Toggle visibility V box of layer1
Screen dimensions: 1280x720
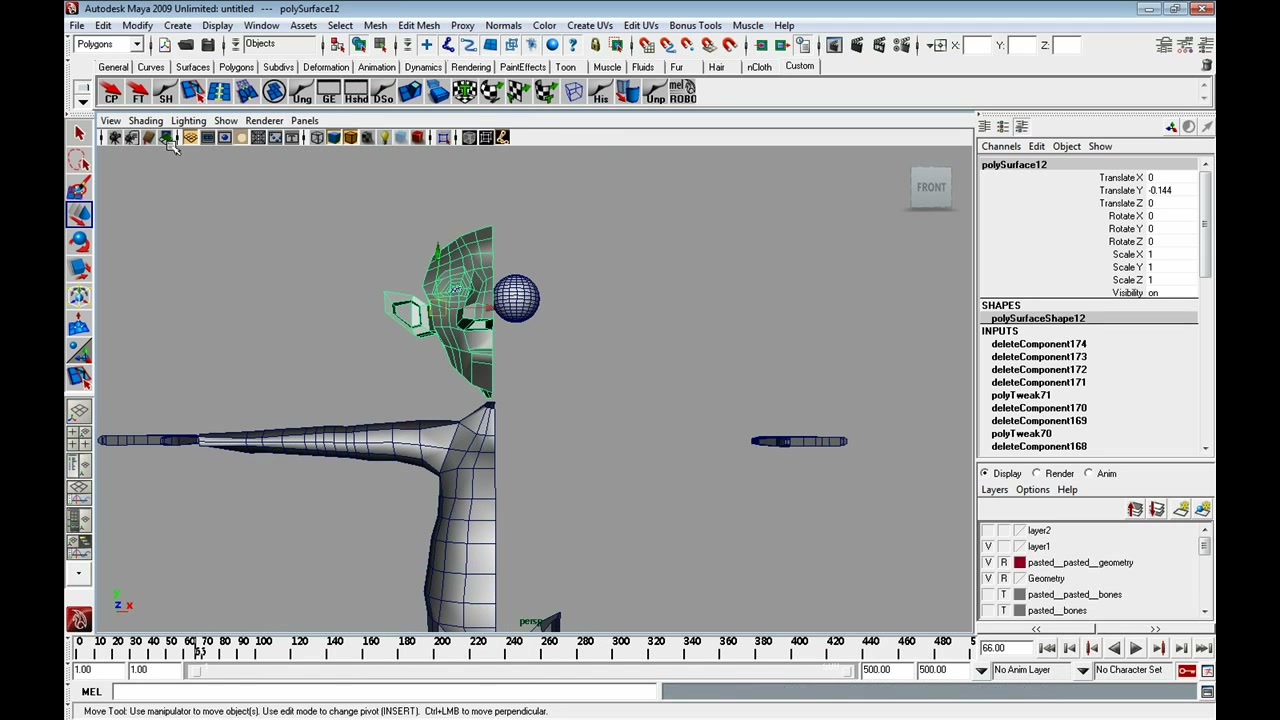[988, 547]
